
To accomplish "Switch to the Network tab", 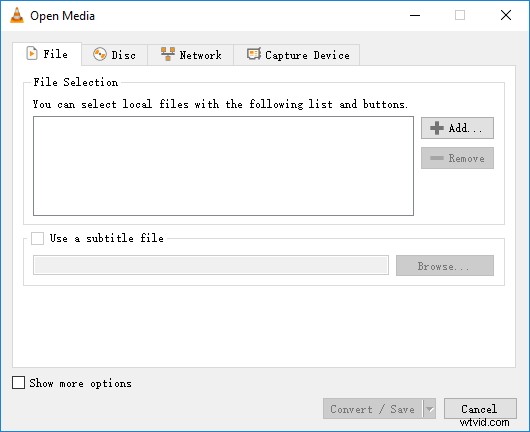I will point(191,55).
